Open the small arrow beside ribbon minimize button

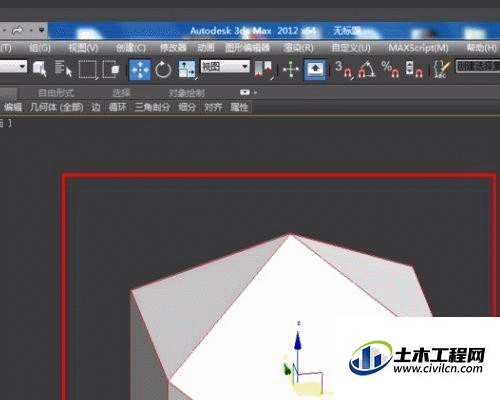tap(256, 92)
